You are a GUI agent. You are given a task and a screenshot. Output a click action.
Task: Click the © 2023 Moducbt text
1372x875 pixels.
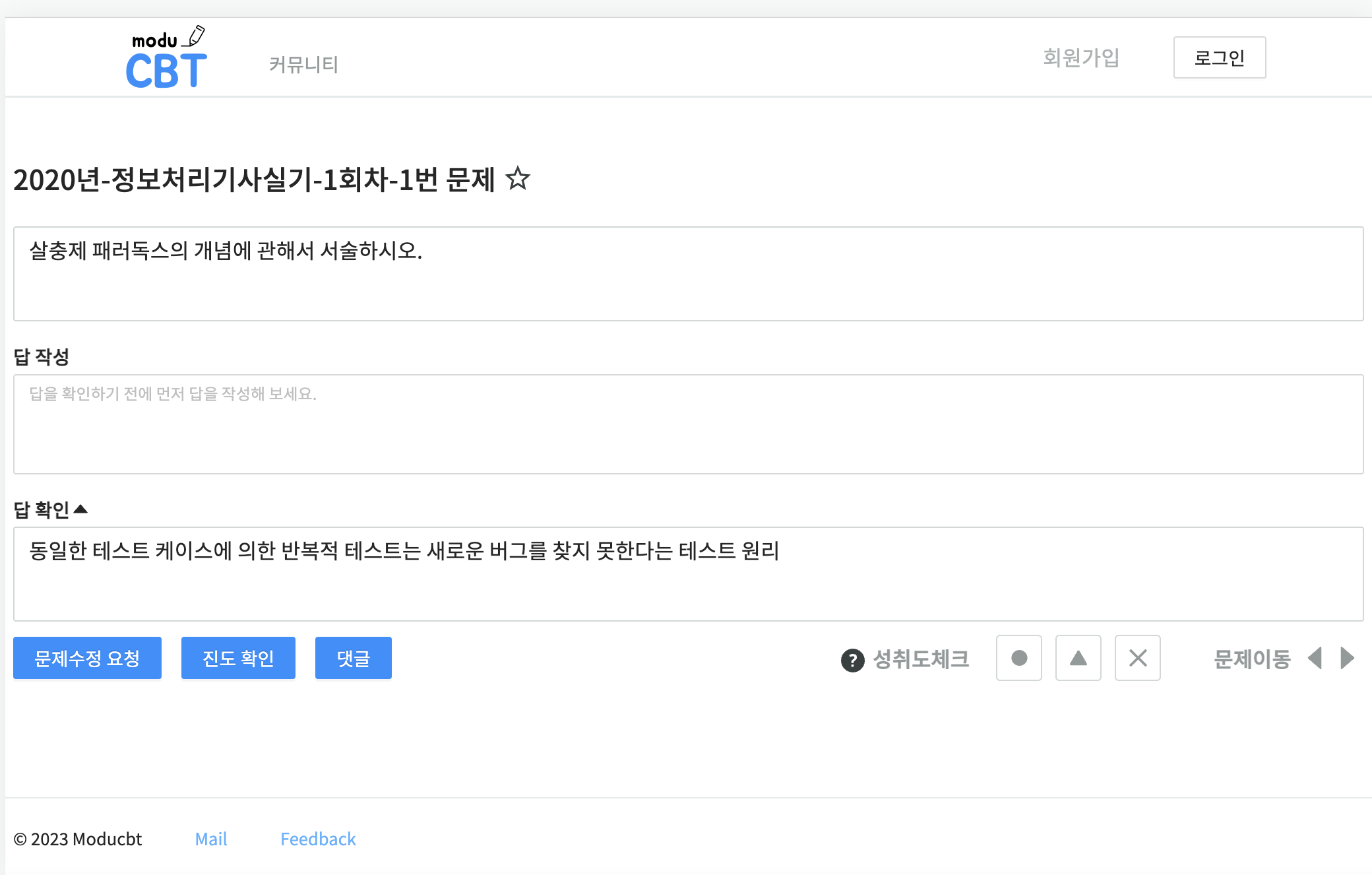point(78,839)
